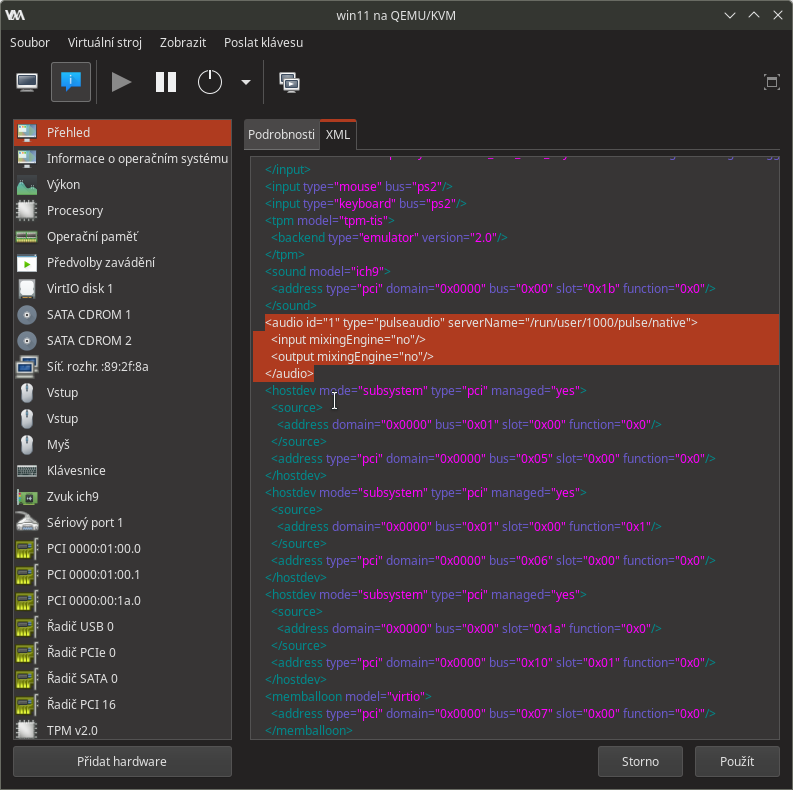Select Zvuk ich9 sound device
This screenshot has height=790, width=793.
pos(122,497)
